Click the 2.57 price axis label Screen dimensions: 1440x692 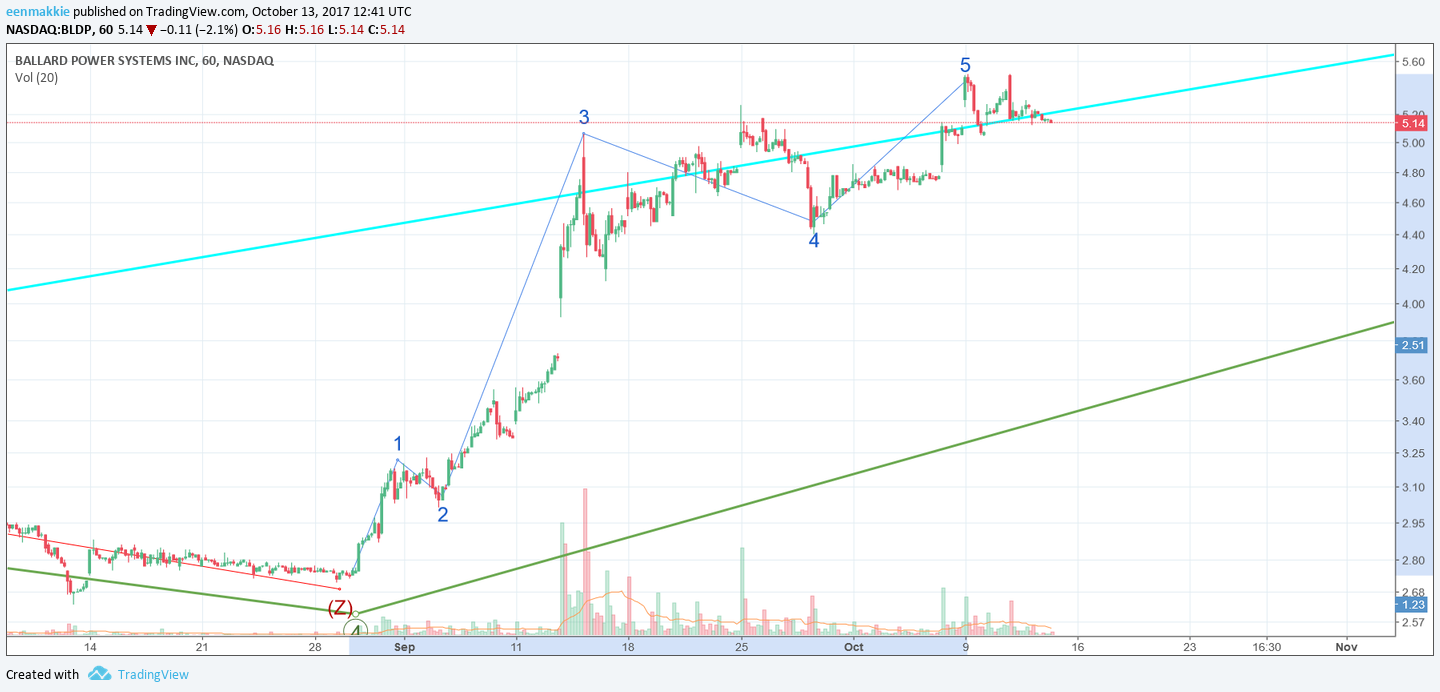(1413, 622)
